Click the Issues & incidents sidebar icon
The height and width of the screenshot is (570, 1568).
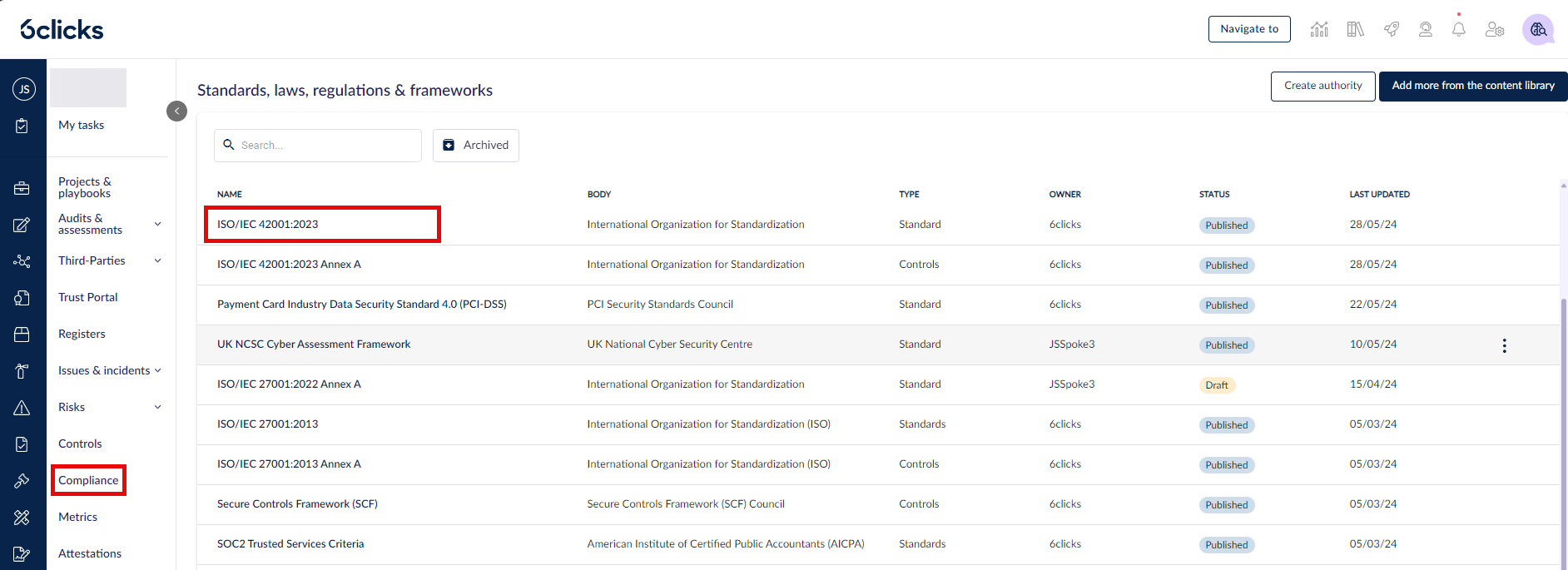pyautogui.click(x=22, y=371)
